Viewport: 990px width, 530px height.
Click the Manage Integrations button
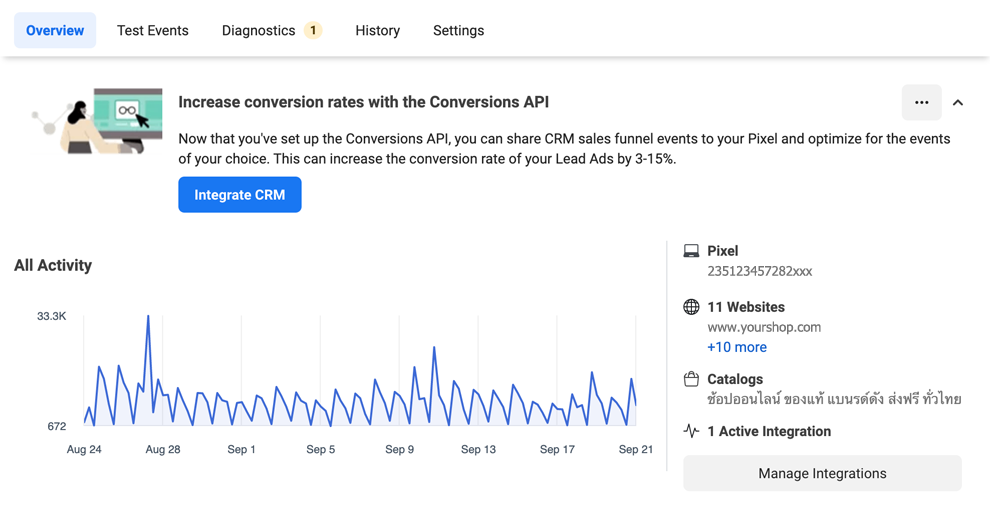[822, 473]
